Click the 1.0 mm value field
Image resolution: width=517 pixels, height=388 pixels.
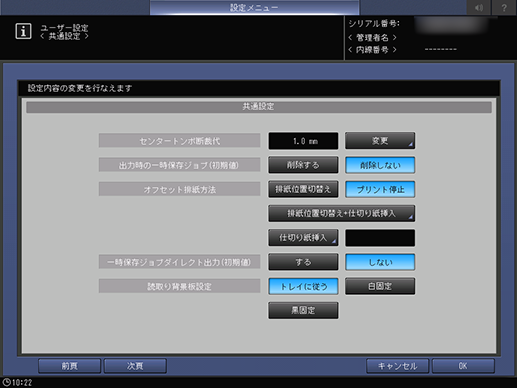coord(303,141)
